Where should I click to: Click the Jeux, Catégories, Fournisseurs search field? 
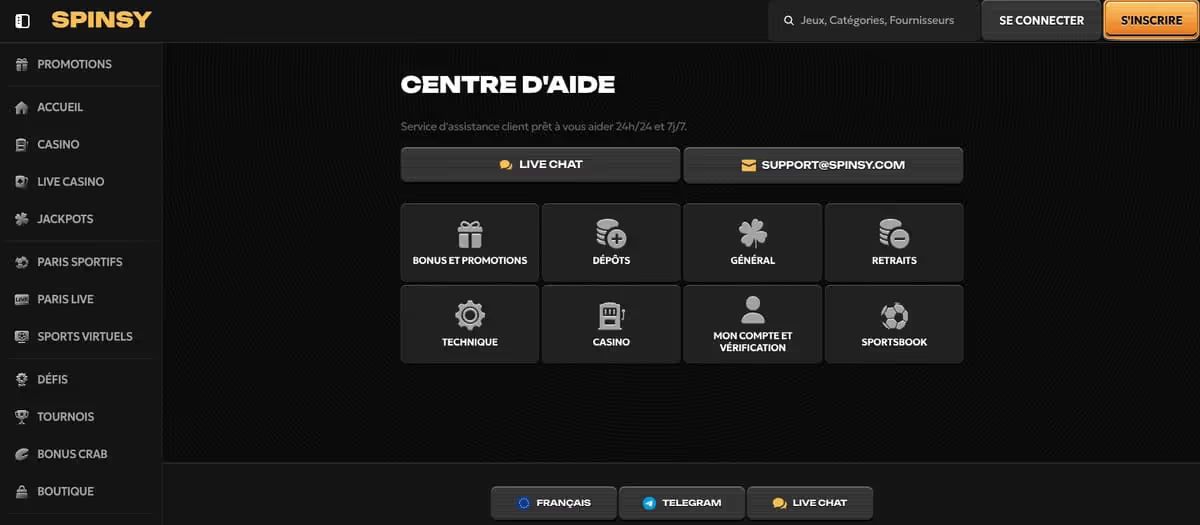click(x=873, y=20)
